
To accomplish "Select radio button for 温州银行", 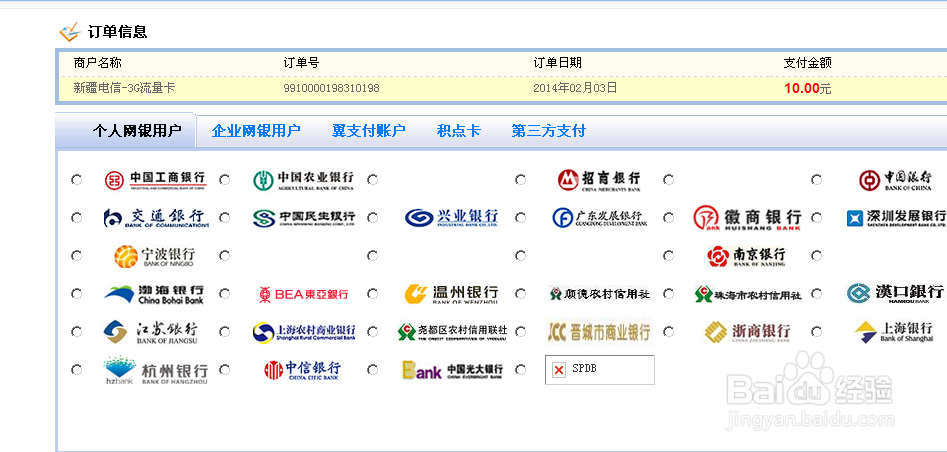I will coord(373,294).
